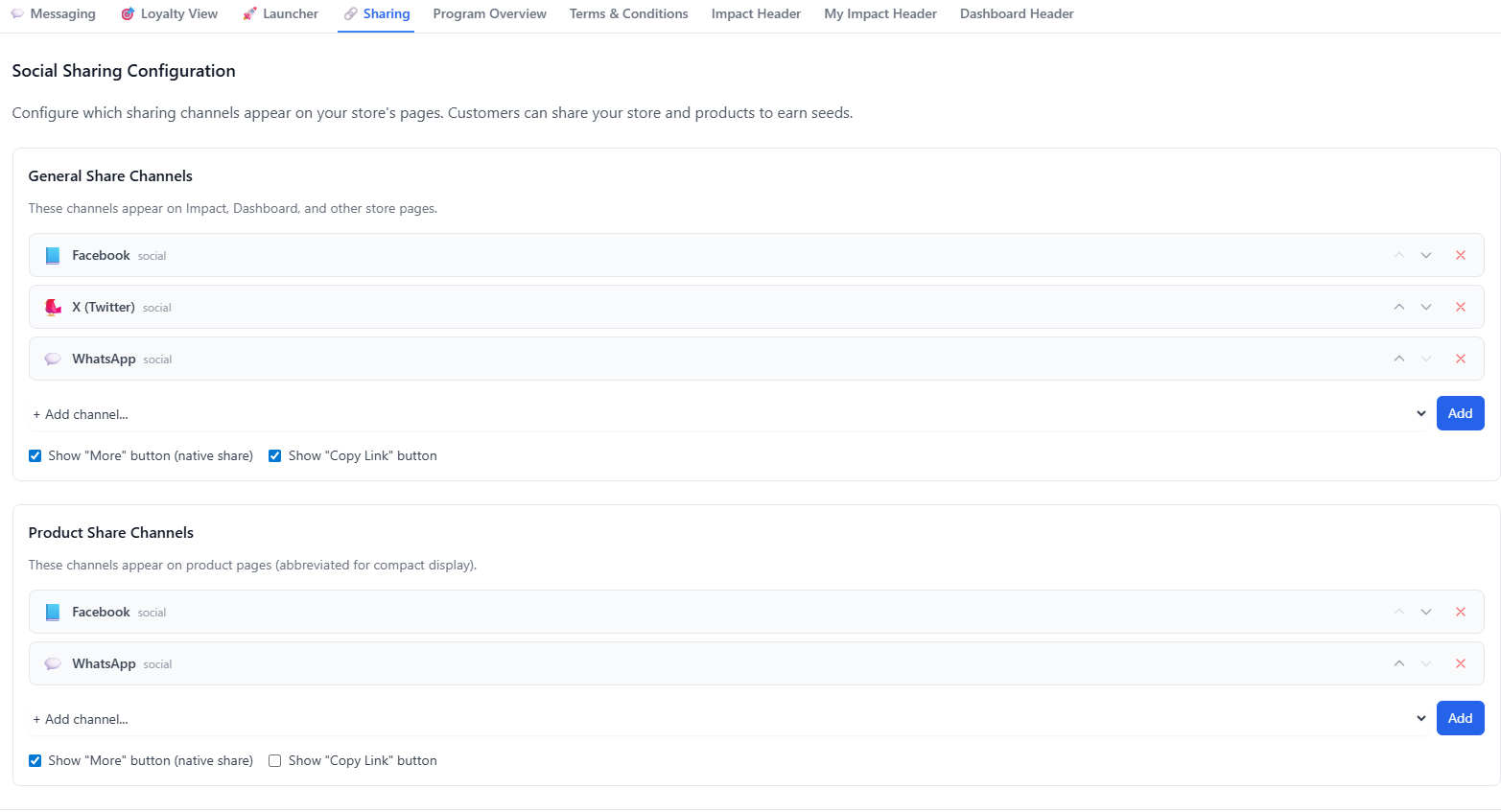The width and height of the screenshot is (1501, 812).
Task: Uncheck General Show "More" button checkbox
Action: [35, 456]
